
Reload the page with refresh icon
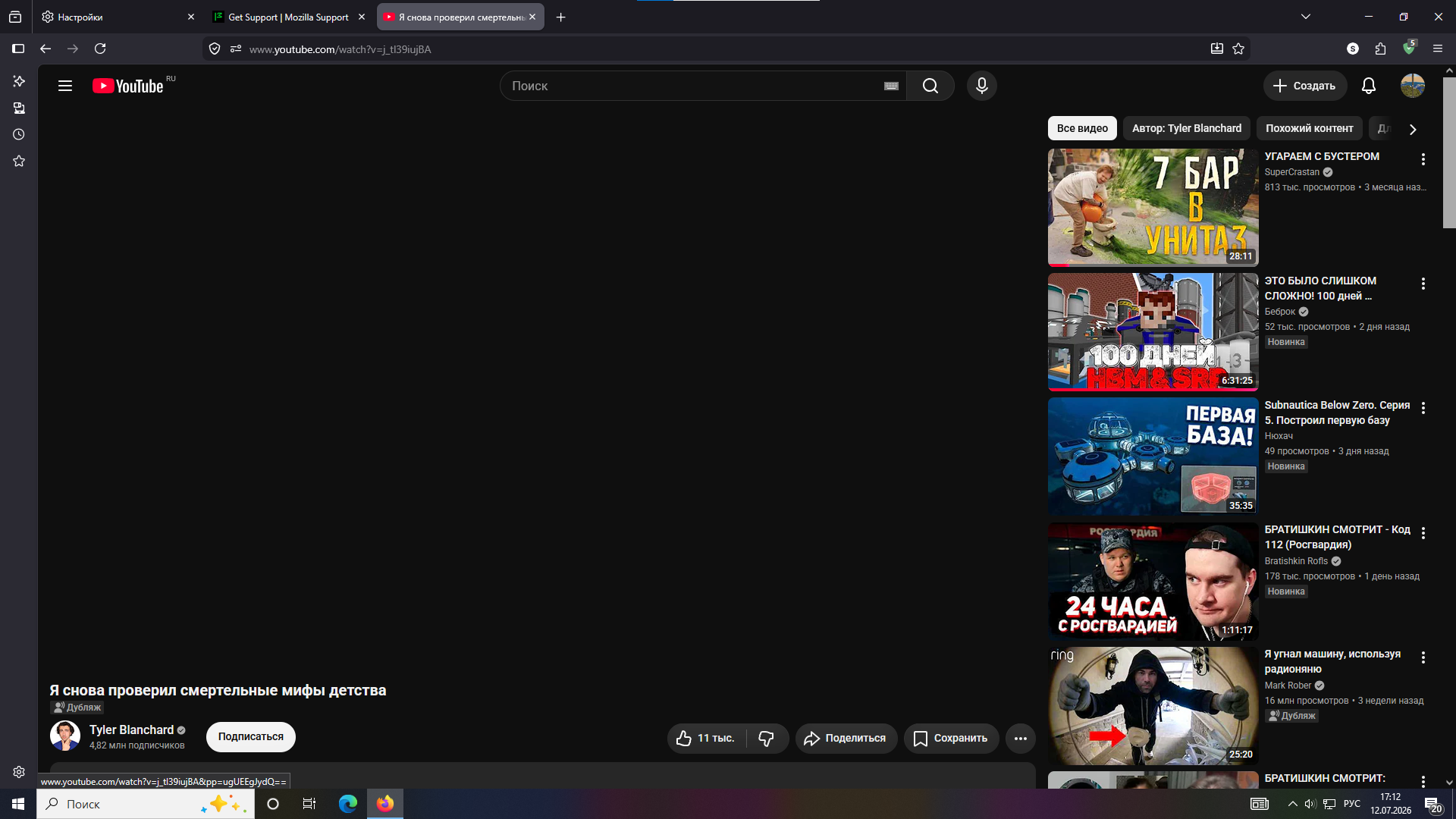(100, 49)
